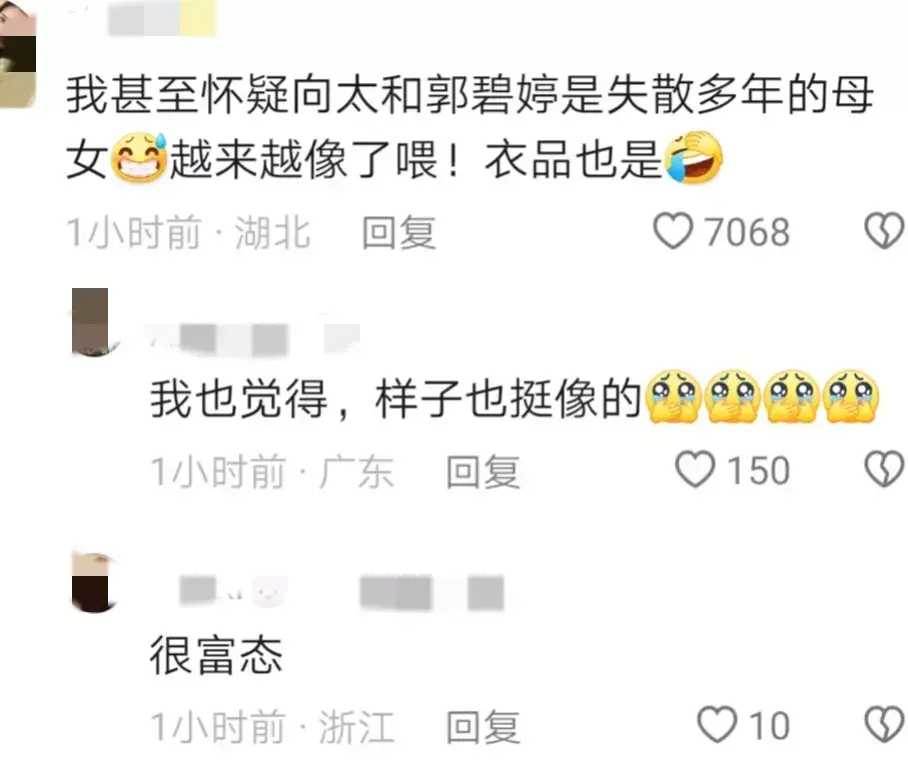The image size is (908, 764).
Task: Tap the first teary-eyed emoji in reply
Action: [x=673, y=397]
